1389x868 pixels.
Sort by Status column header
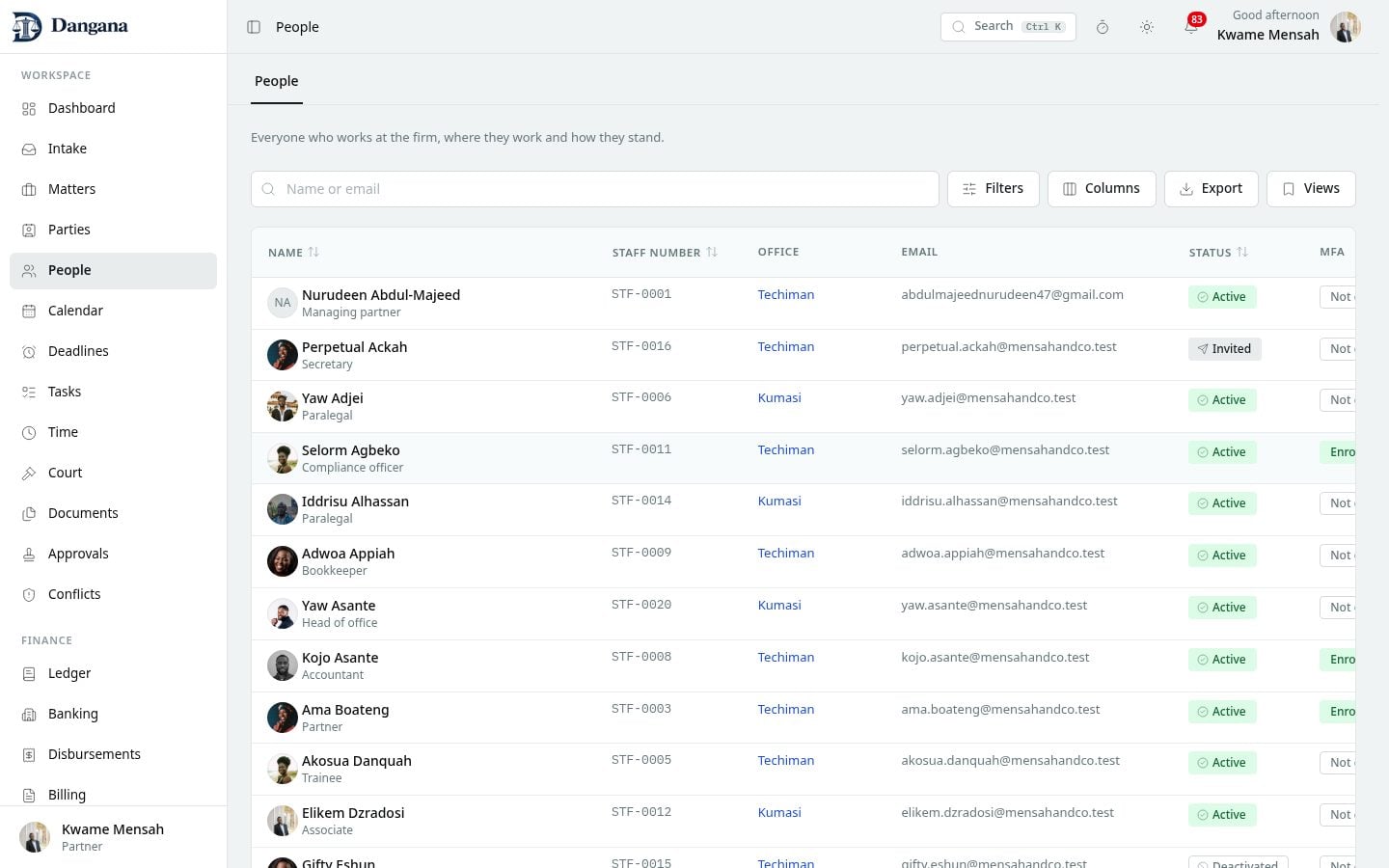tap(1218, 253)
